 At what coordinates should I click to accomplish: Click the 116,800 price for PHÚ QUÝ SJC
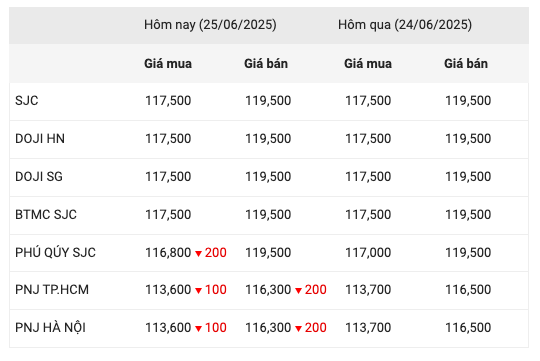pyautogui.click(x=168, y=252)
